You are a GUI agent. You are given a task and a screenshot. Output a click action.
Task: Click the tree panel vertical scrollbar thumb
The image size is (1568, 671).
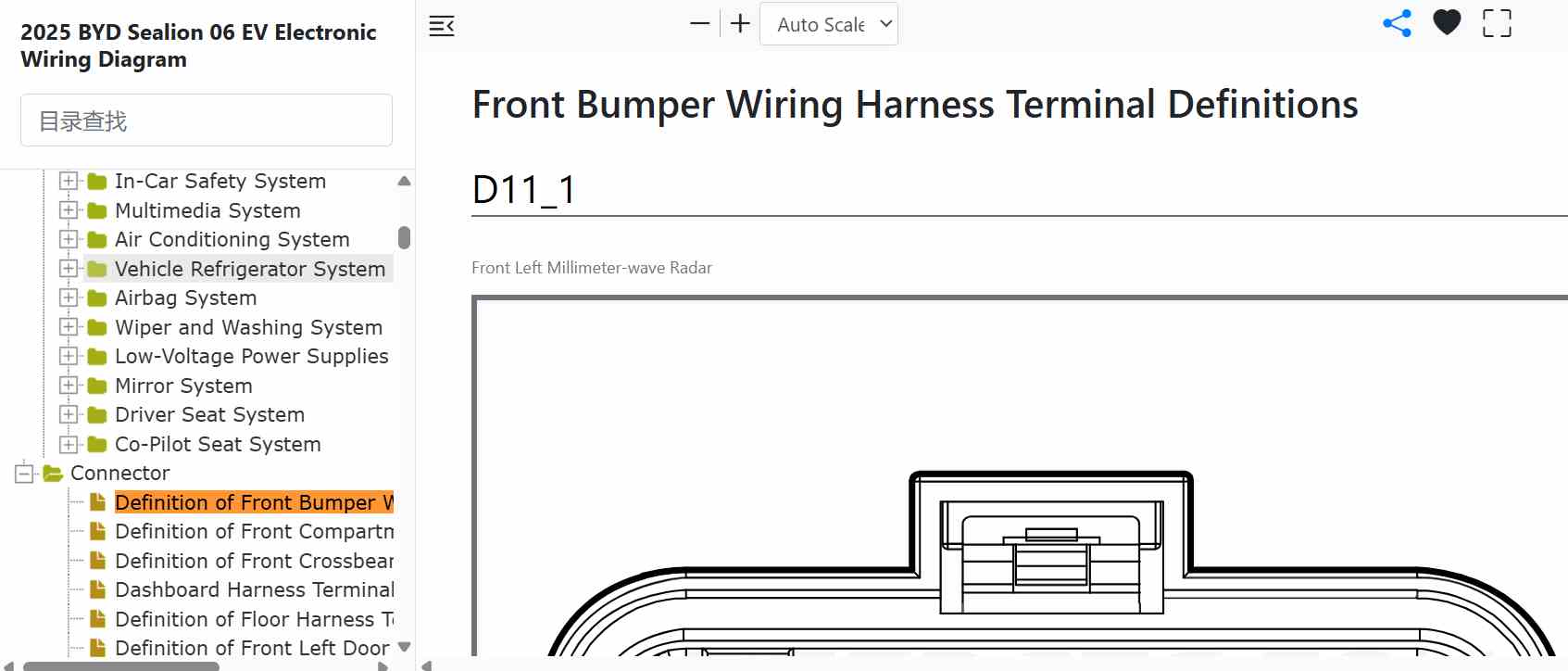click(x=404, y=237)
